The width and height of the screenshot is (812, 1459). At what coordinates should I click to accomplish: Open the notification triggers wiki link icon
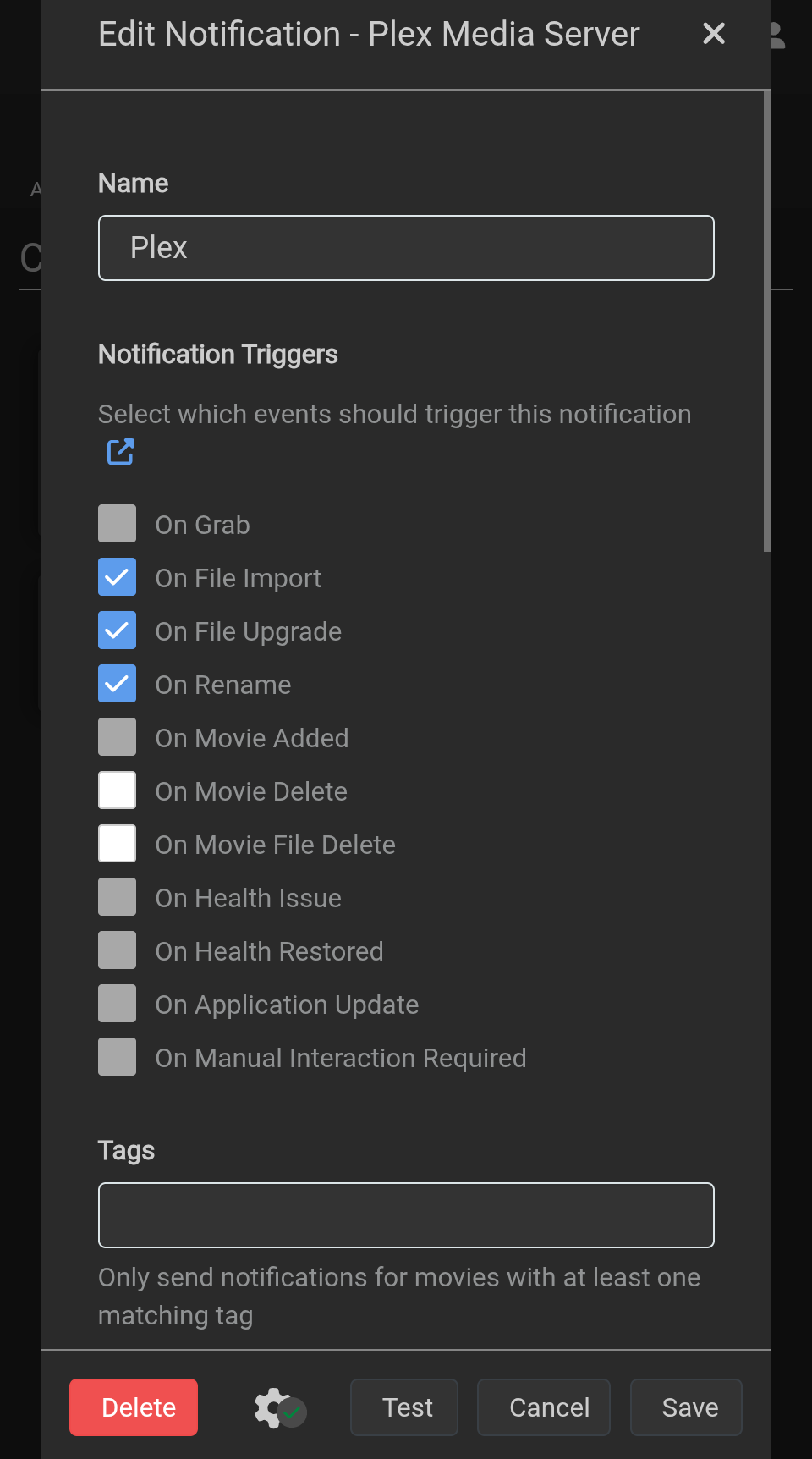point(121,452)
